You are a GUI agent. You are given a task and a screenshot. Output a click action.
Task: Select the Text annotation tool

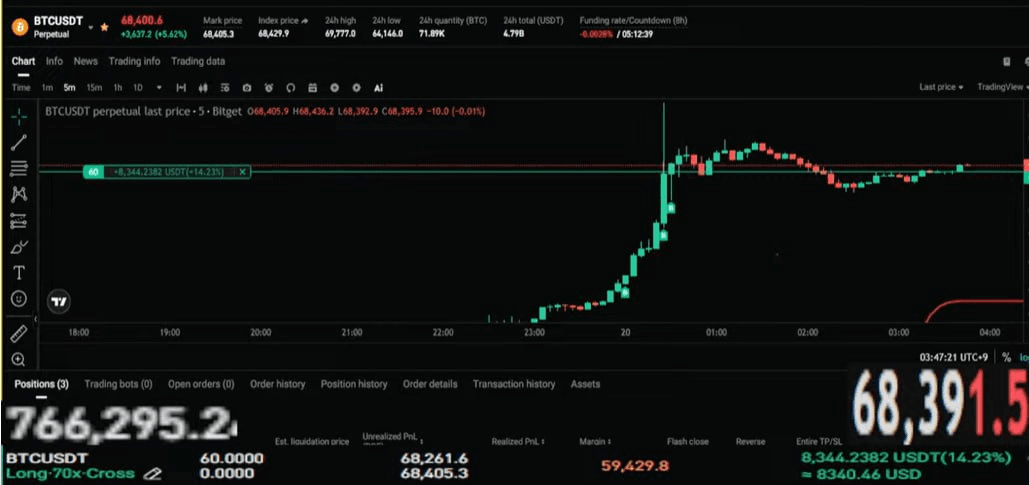tap(19, 273)
